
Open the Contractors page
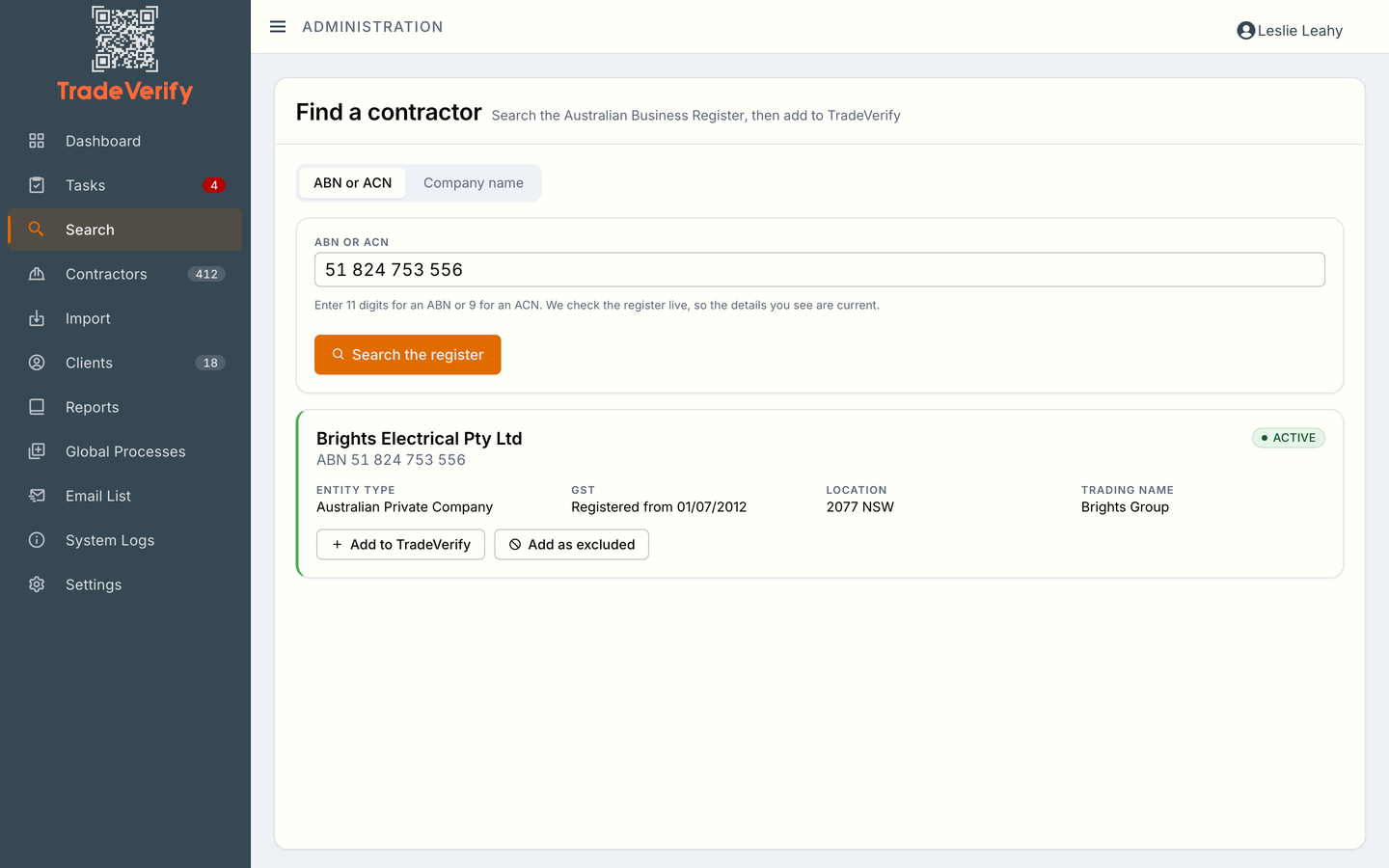[x=125, y=274]
